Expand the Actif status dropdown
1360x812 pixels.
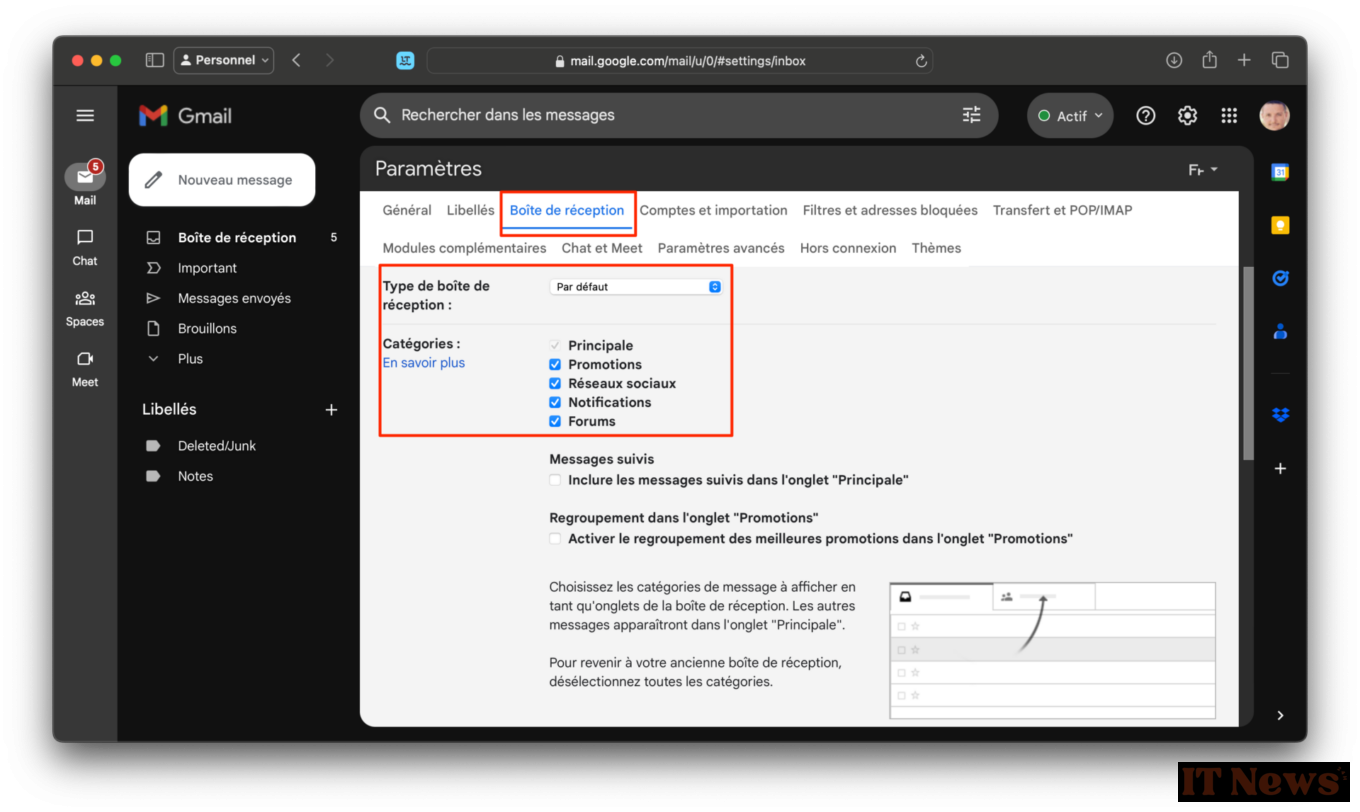tap(1070, 116)
